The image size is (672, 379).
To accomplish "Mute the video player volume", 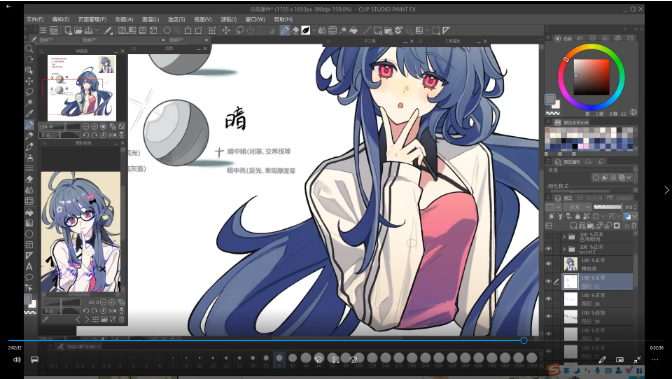I will [17, 360].
